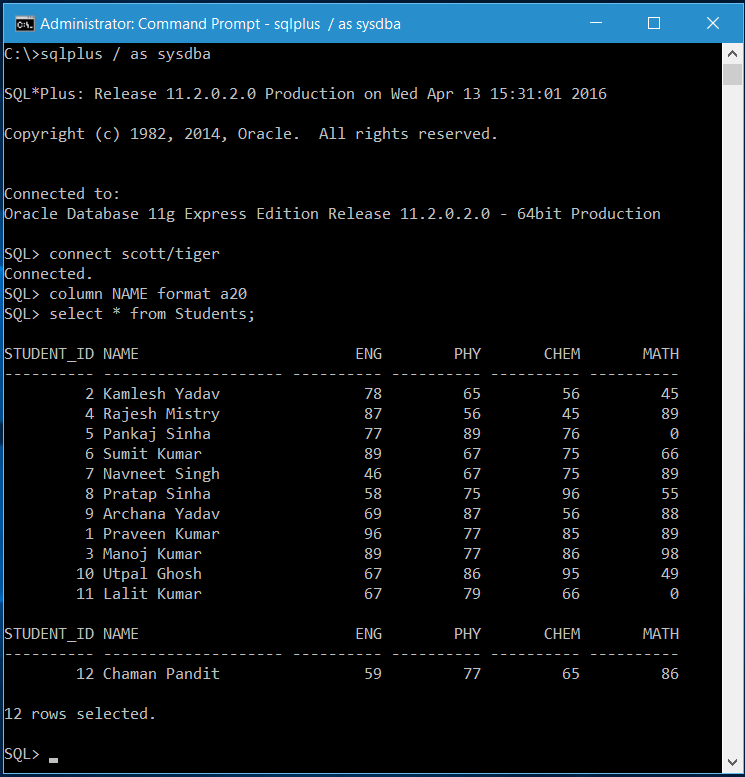
Task: Click the name 'Sumit Kumar'
Action: tap(152, 453)
